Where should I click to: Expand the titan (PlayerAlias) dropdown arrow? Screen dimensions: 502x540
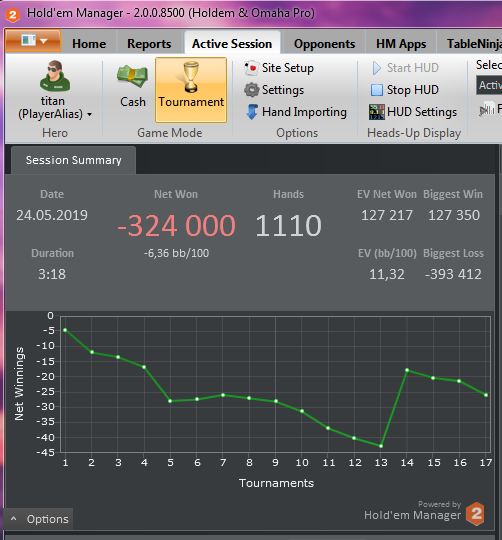coord(90,114)
